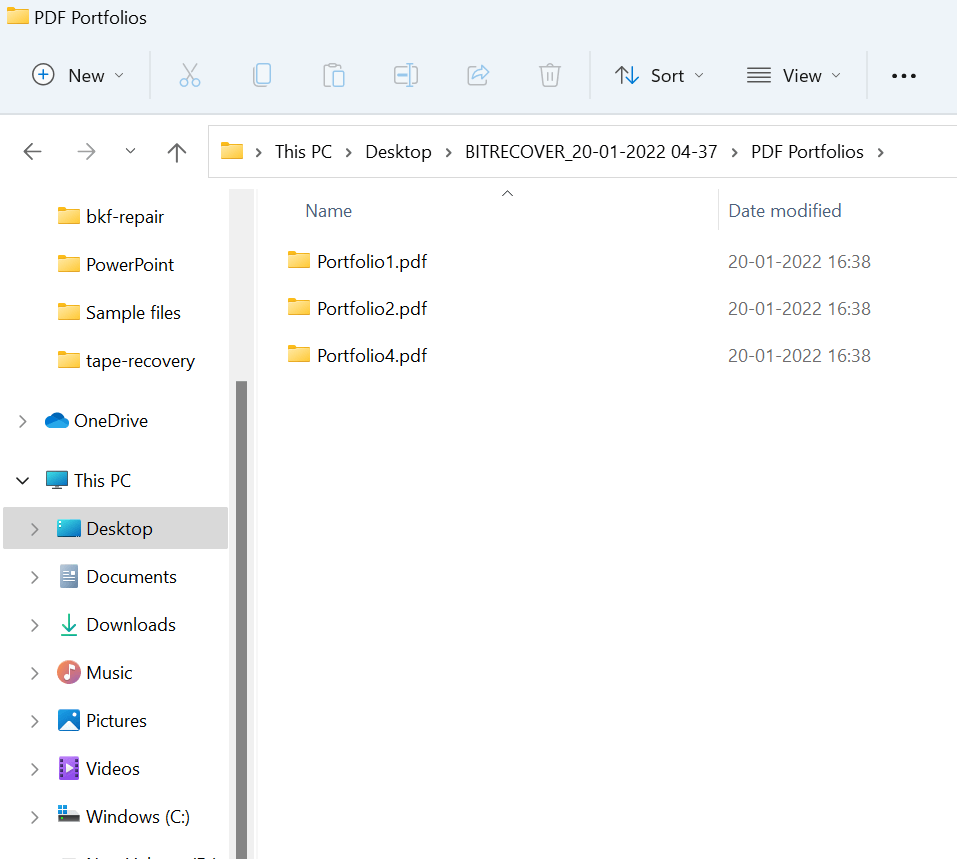
Task: Open Downloads in the navigation pane
Action: click(x=130, y=625)
